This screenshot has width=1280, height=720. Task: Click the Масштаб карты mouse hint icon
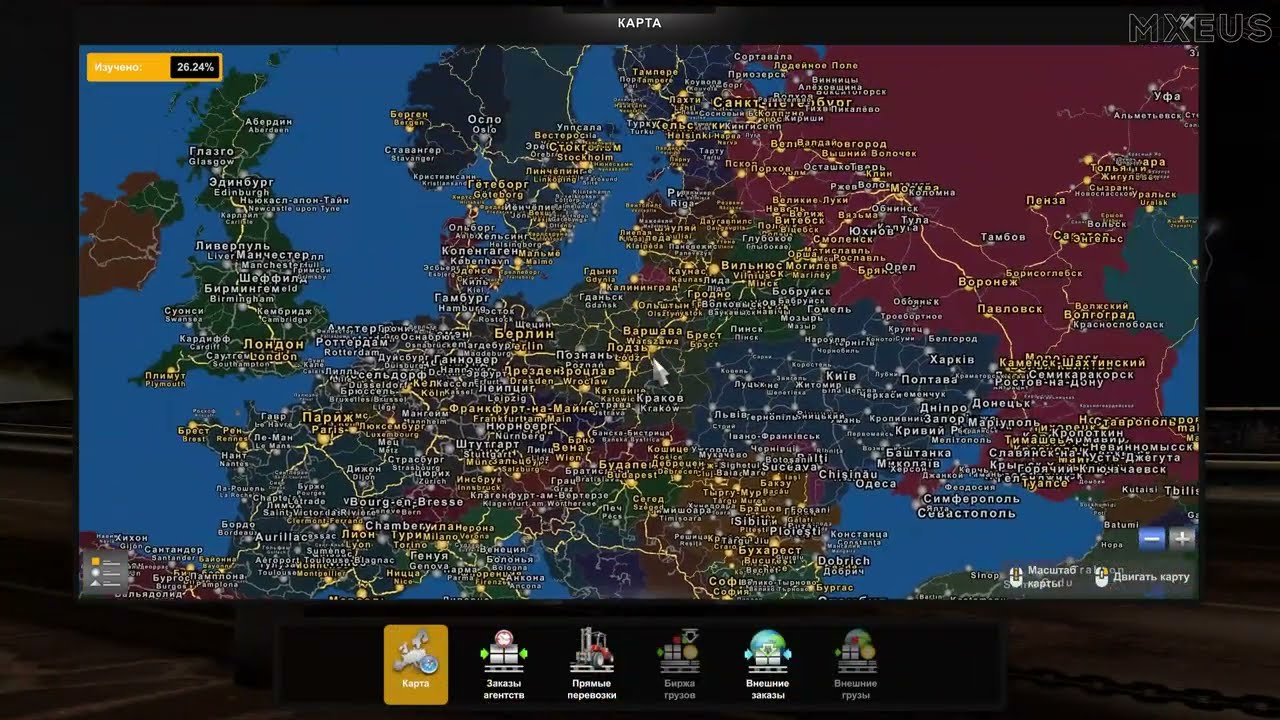pos(1016,577)
